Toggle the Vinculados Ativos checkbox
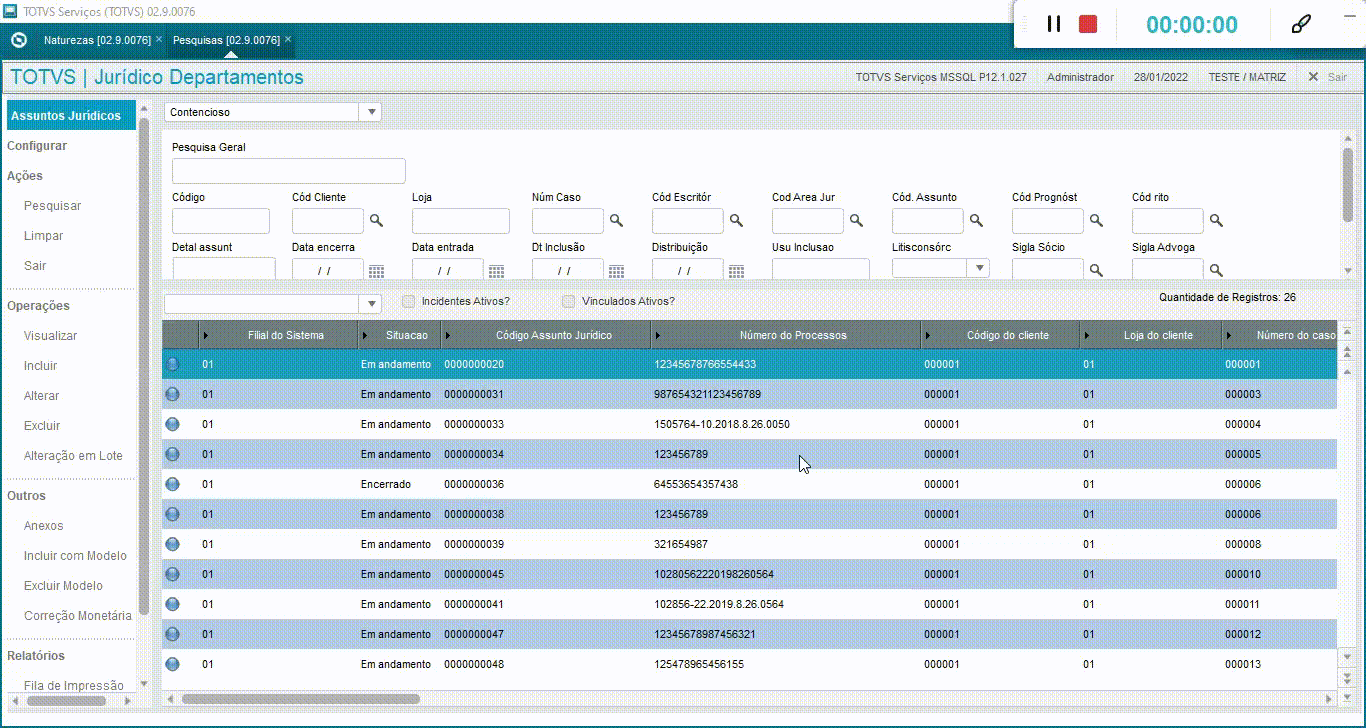 point(568,301)
